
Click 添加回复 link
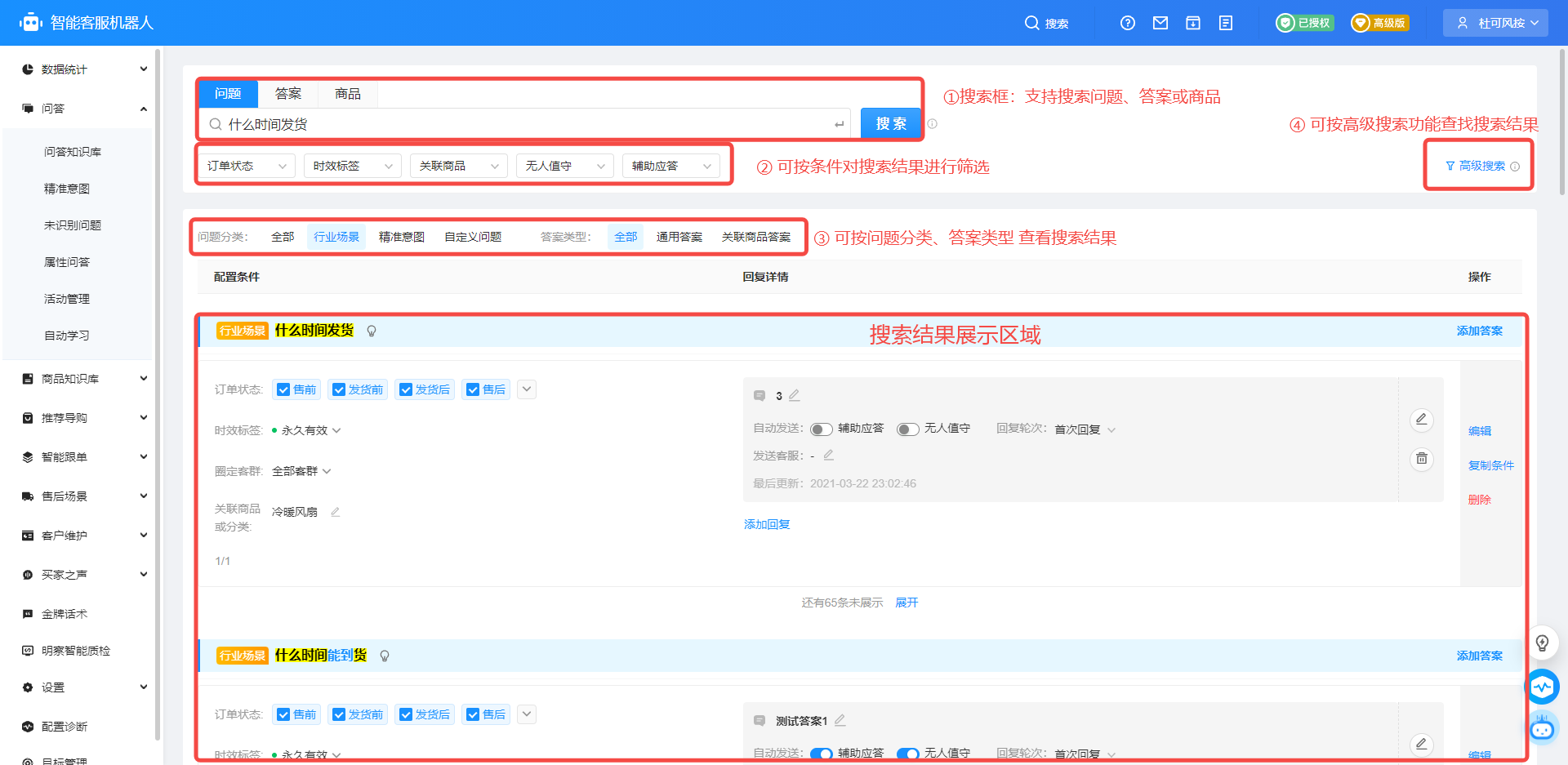[767, 524]
